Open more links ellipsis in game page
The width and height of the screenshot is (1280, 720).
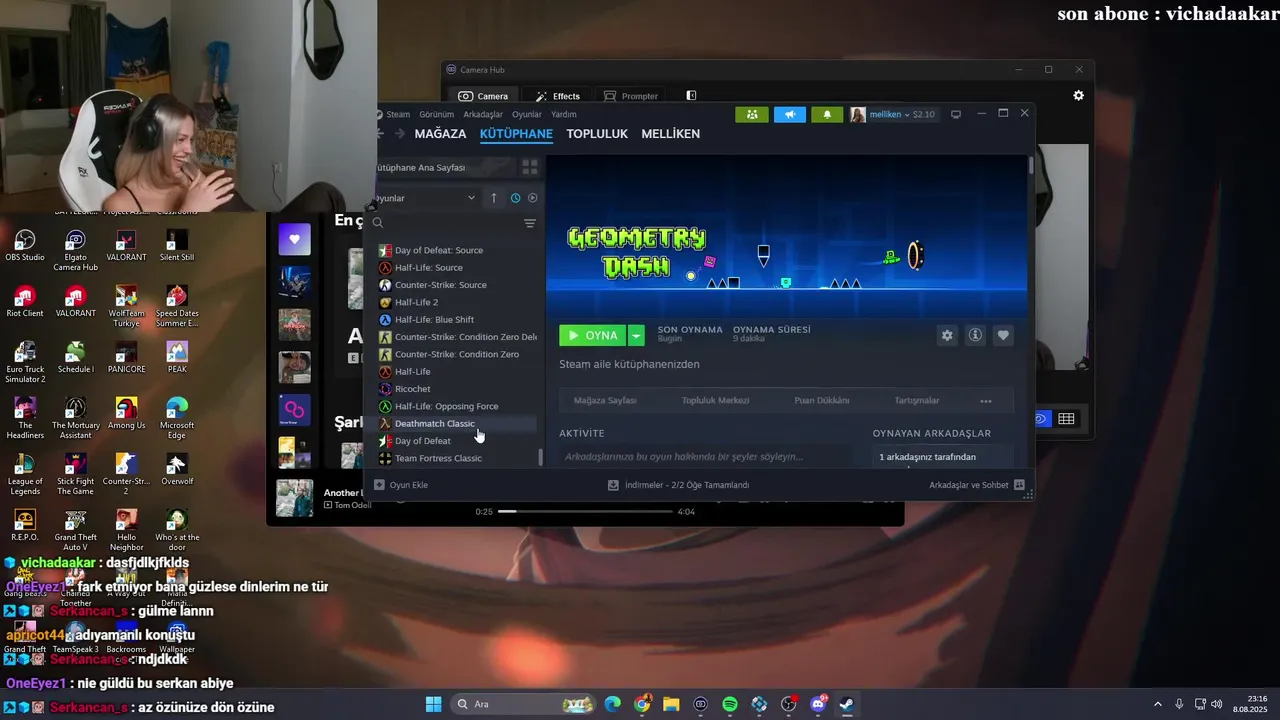986,400
